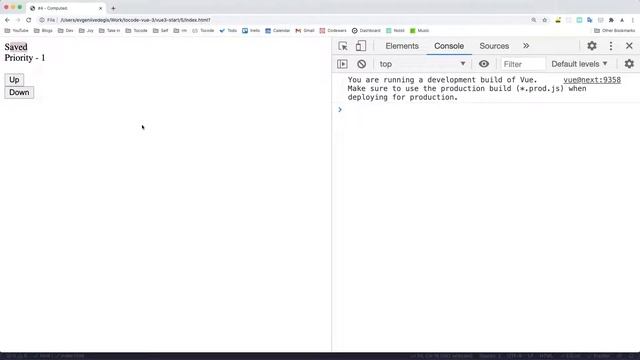Viewport: 640px width, 360px height.
Task: Open the Calendar bookmark
Action: [278, 31]
